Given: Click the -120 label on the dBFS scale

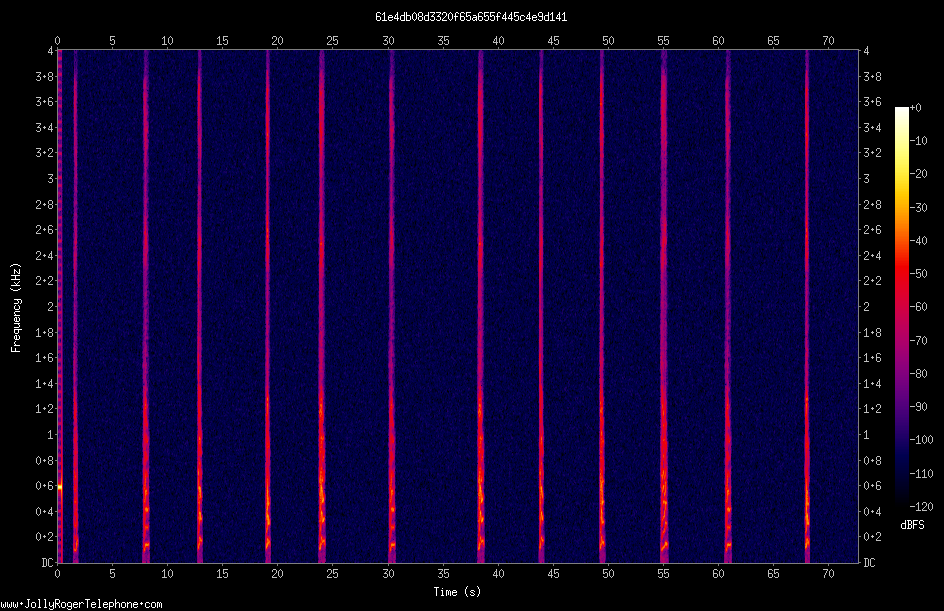Looking at the screenshot, I should click(921, 506).
